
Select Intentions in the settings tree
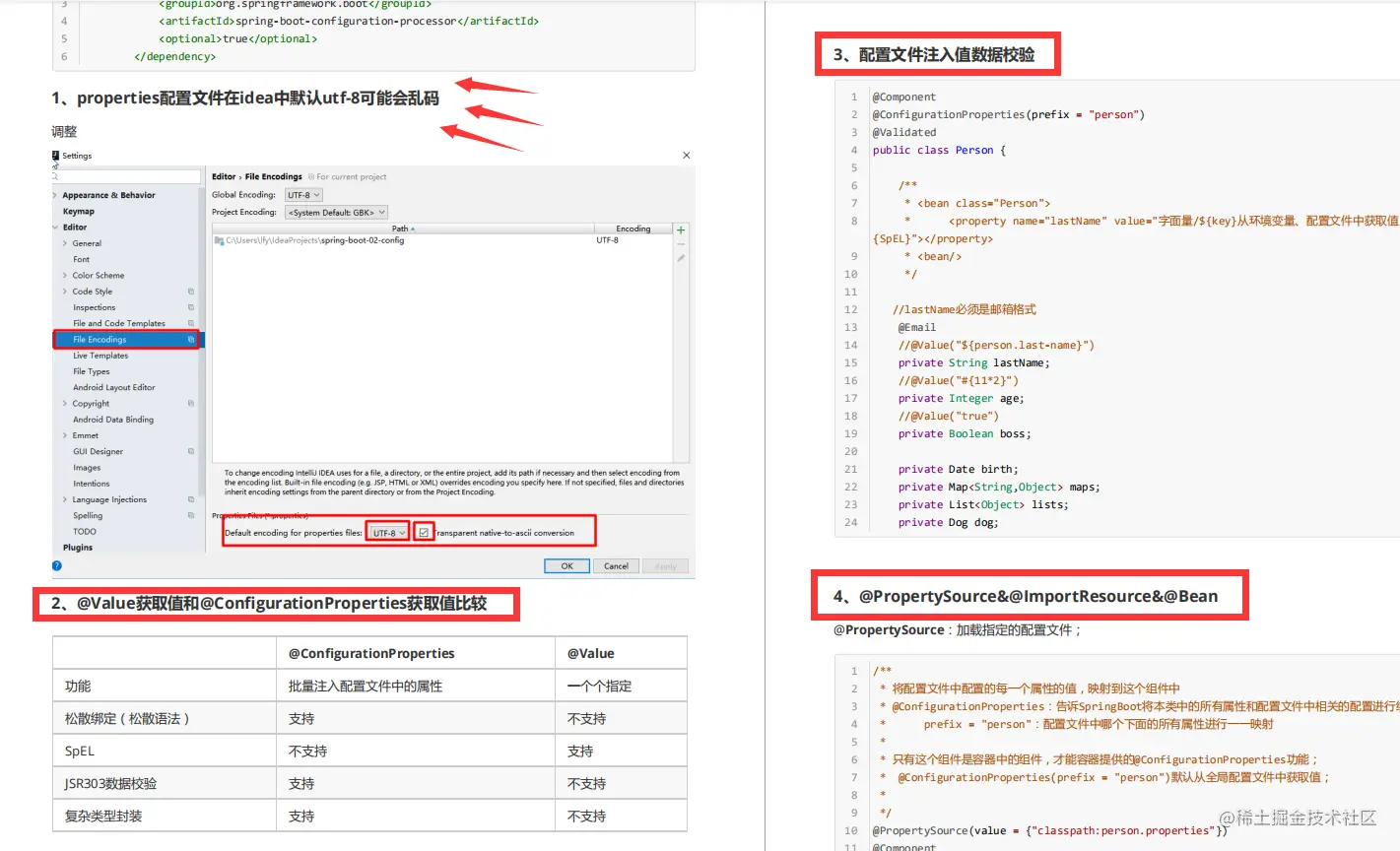pyautogui.click(x=92, y=484)
